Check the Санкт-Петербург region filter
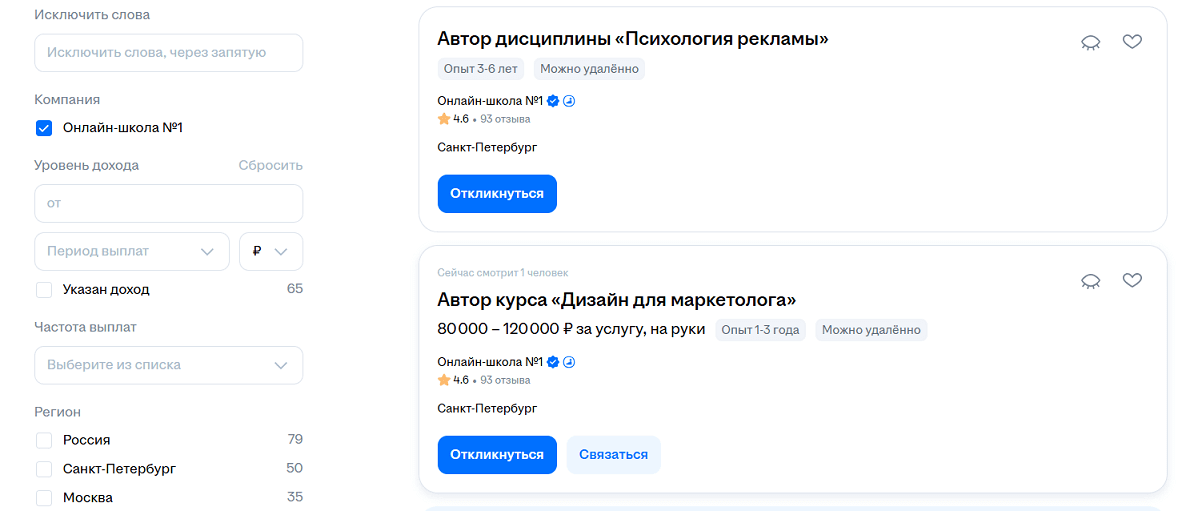 click(x=44, y=469)
